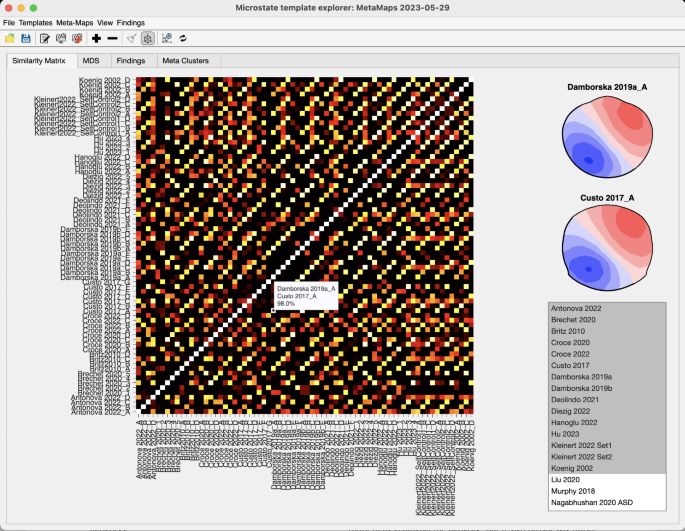Select Liu 2020 in the study list
This screenshot has height=531, width=685.
point(566,479)
